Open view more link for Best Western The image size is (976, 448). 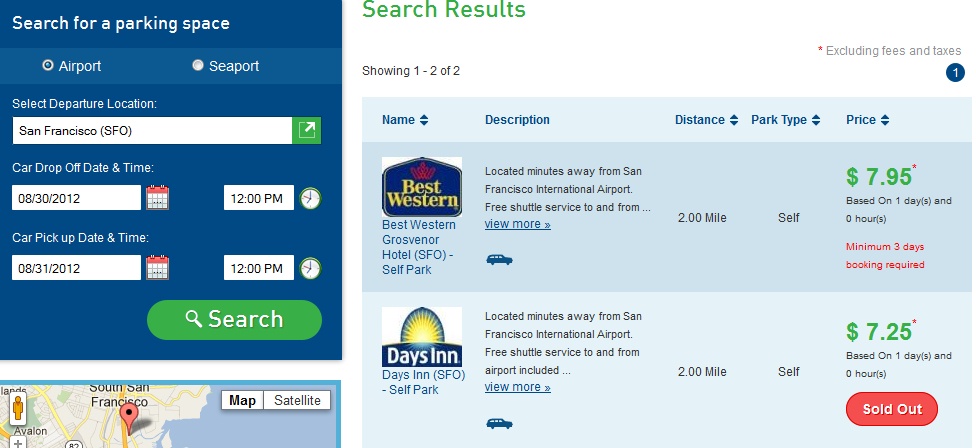click(518, 224)
